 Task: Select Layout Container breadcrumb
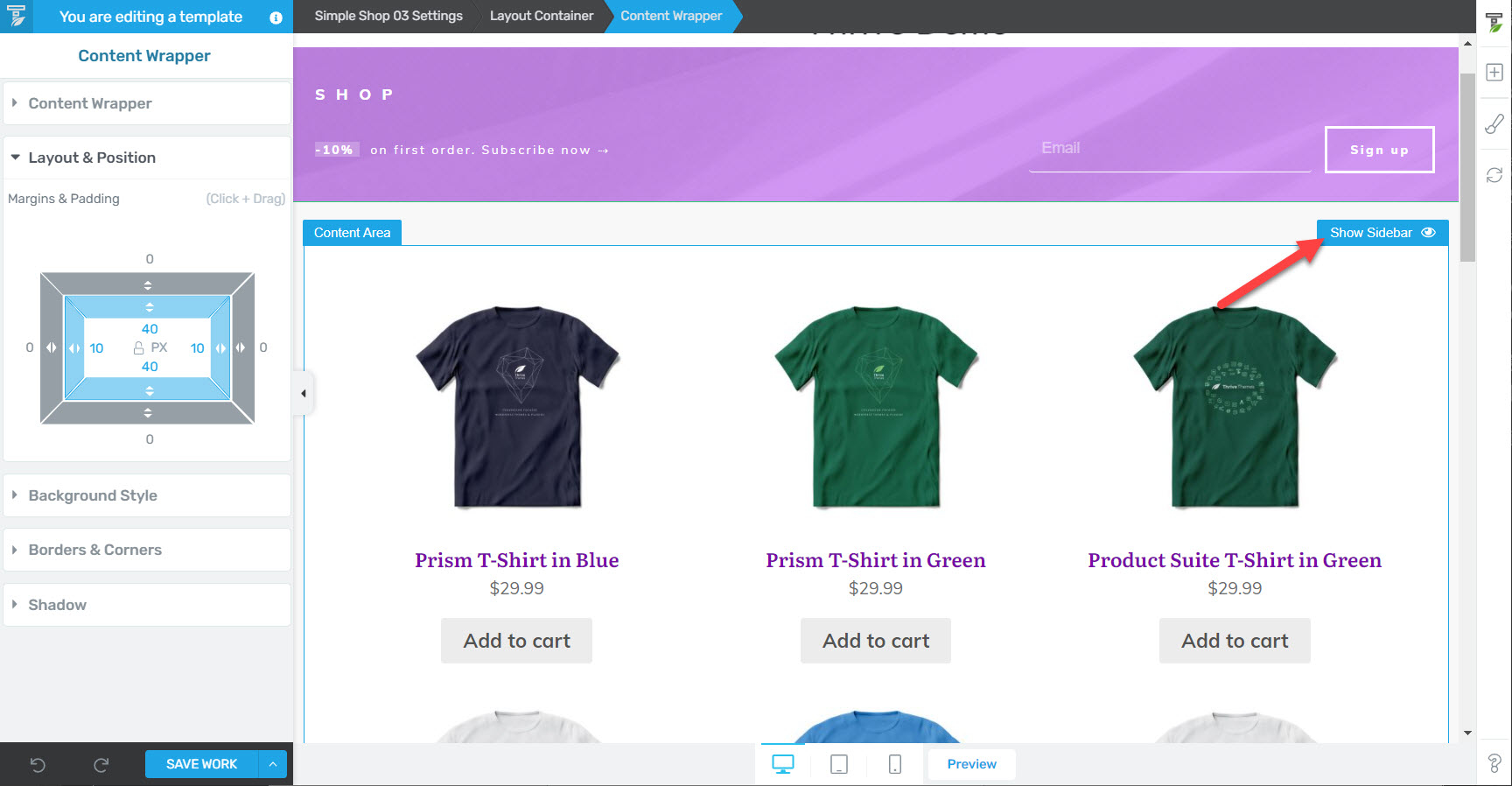pyautogui.click(x=542, y=16)
